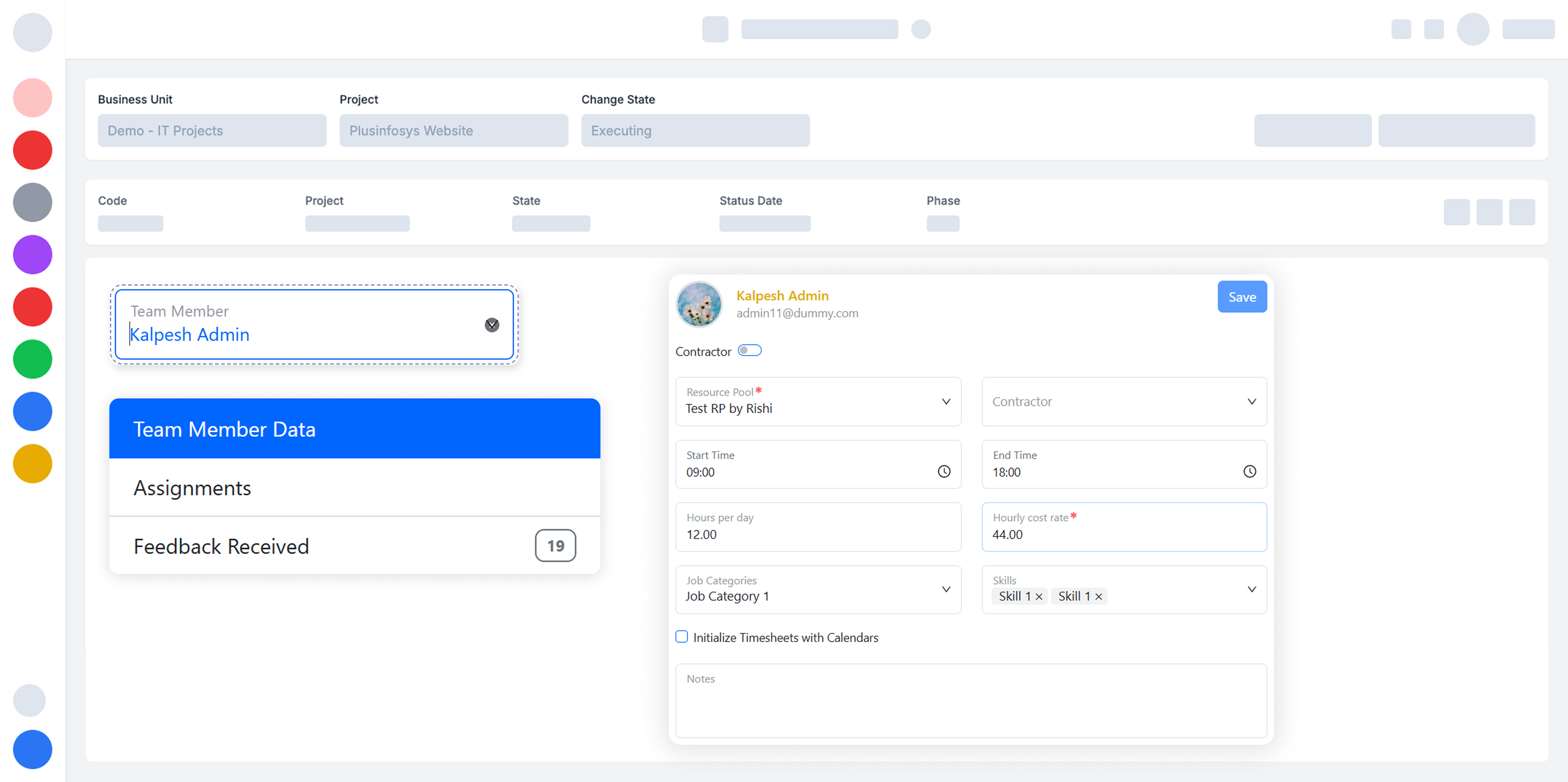Click the yellow circle in sidebar
1568x782 pixels.
tap(32, 464)
